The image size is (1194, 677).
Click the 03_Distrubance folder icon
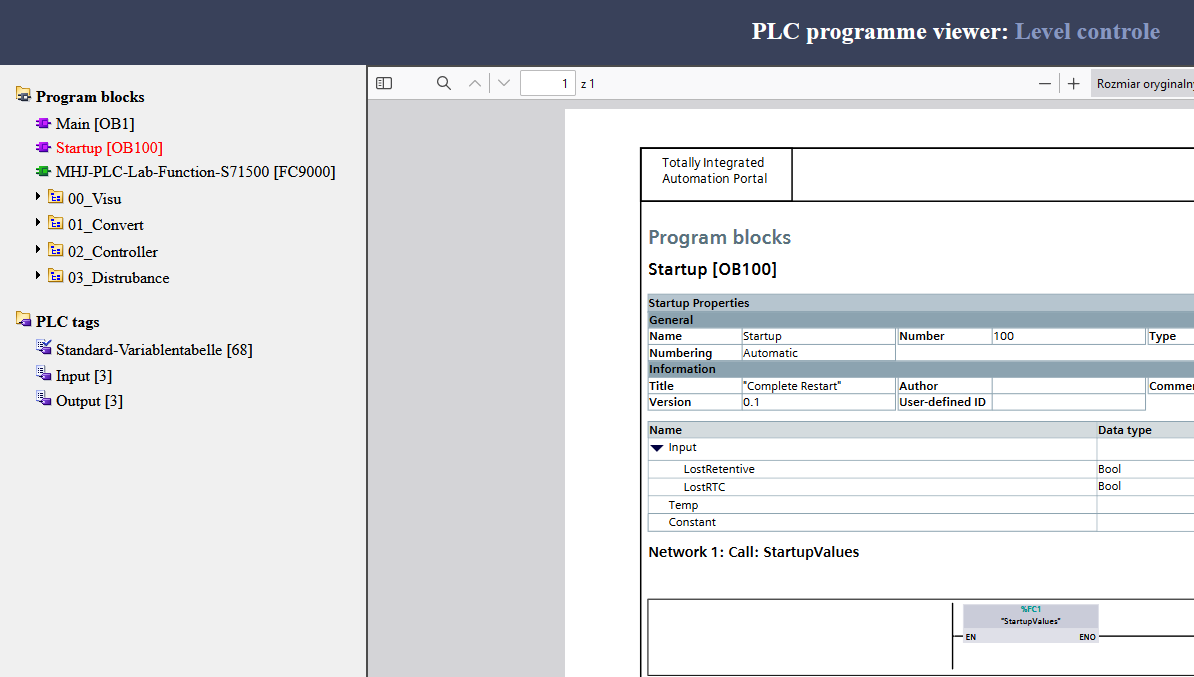tap(56, 275)
